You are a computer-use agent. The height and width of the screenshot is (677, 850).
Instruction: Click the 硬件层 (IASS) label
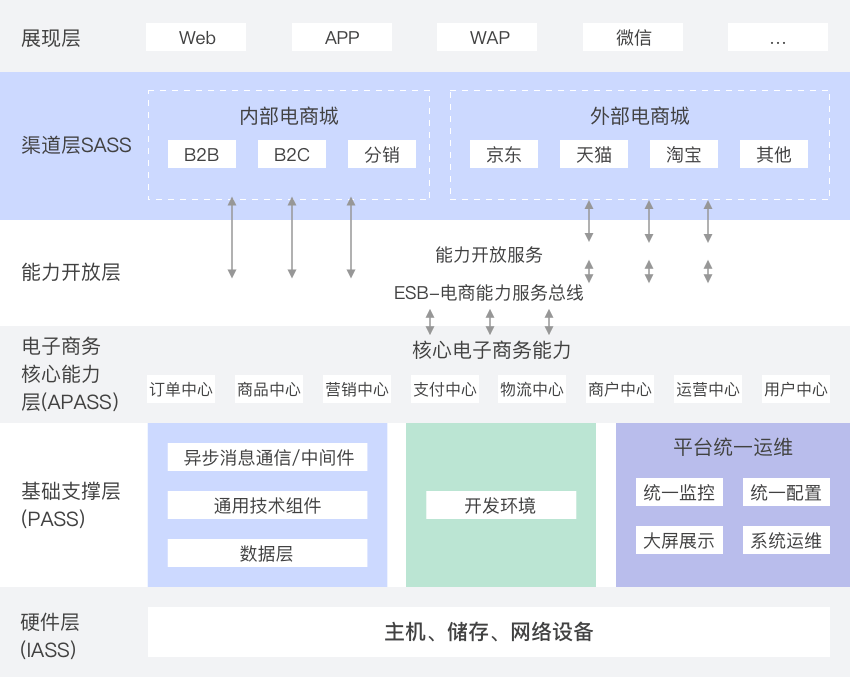click(x=50, y=636)
